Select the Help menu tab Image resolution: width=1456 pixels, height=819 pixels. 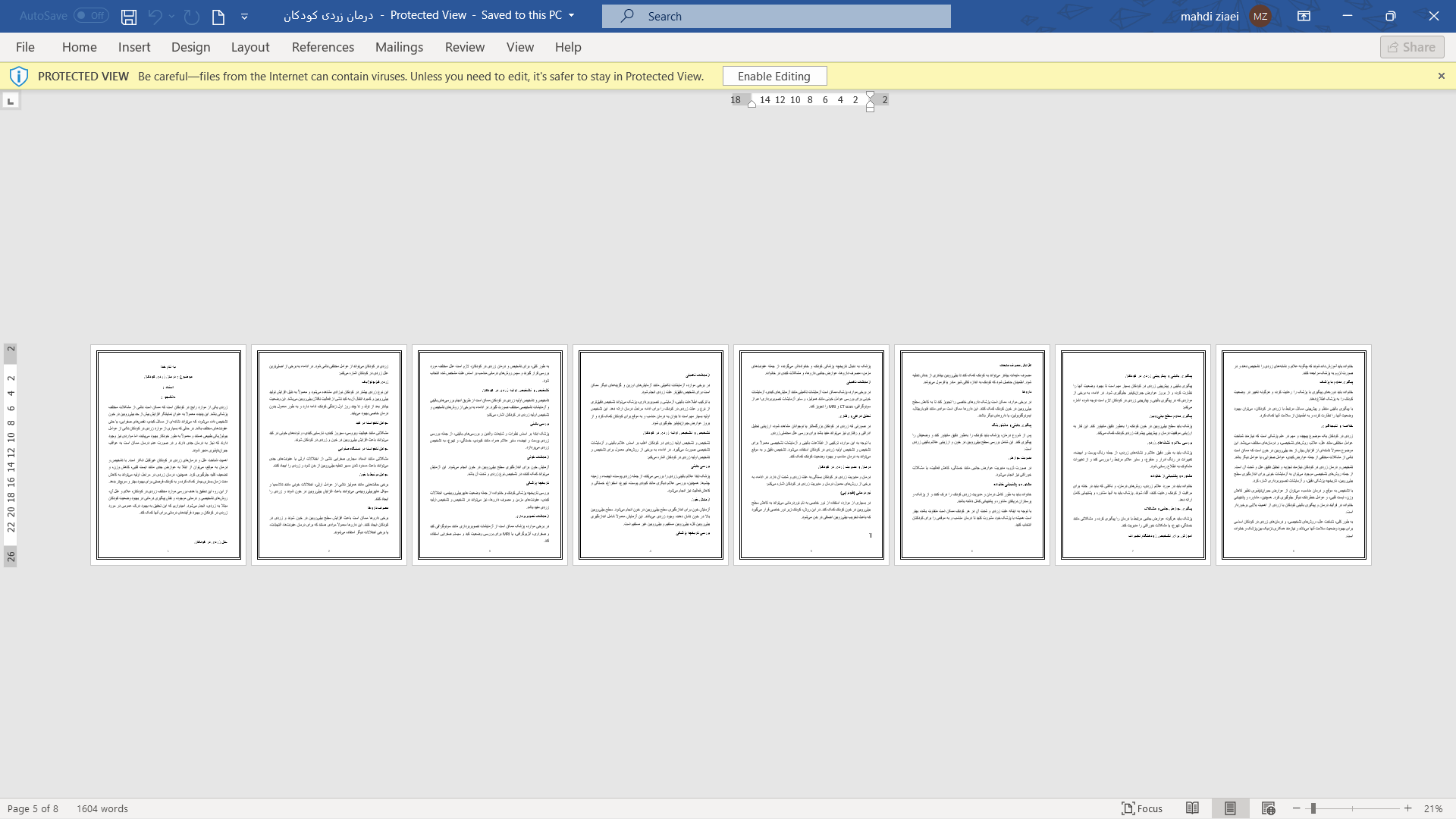pyautogui.click(x=568, y=46)
